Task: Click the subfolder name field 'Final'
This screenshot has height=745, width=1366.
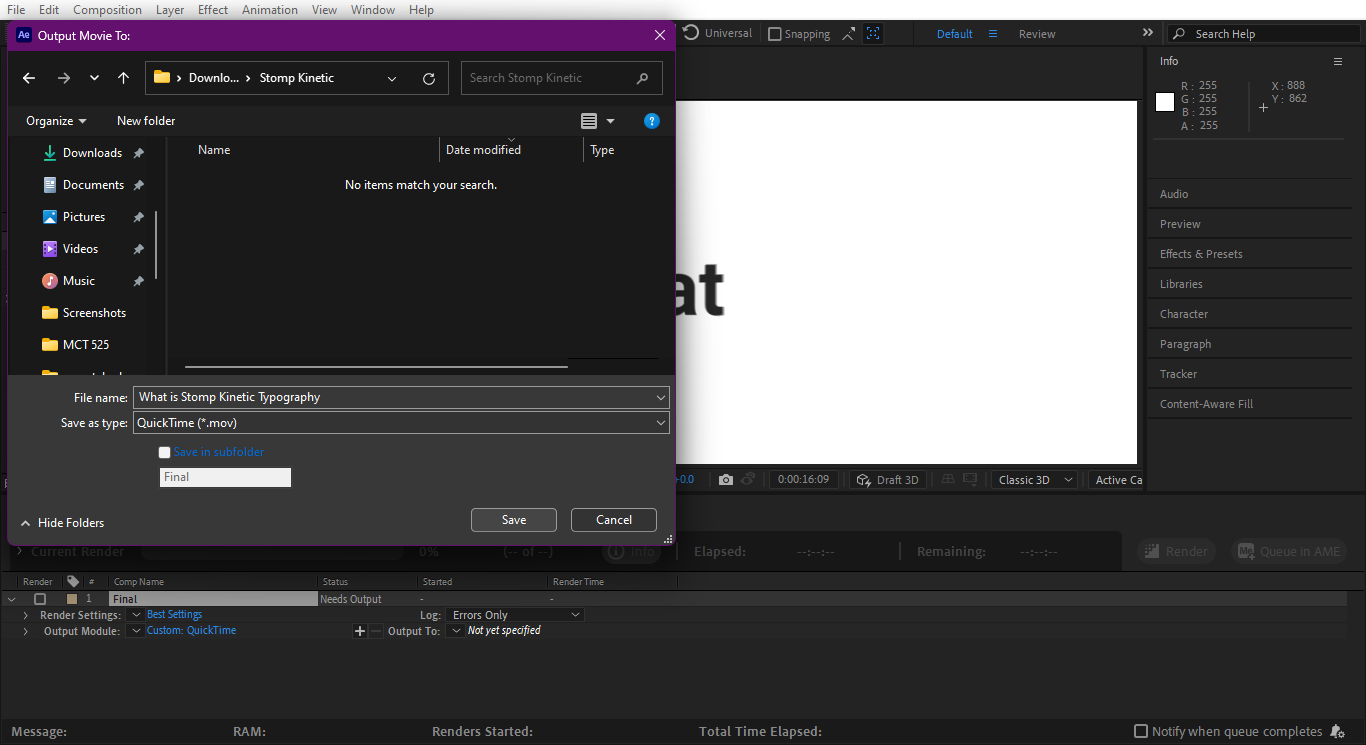Action: pyautogui.click(x=225, y=477)
